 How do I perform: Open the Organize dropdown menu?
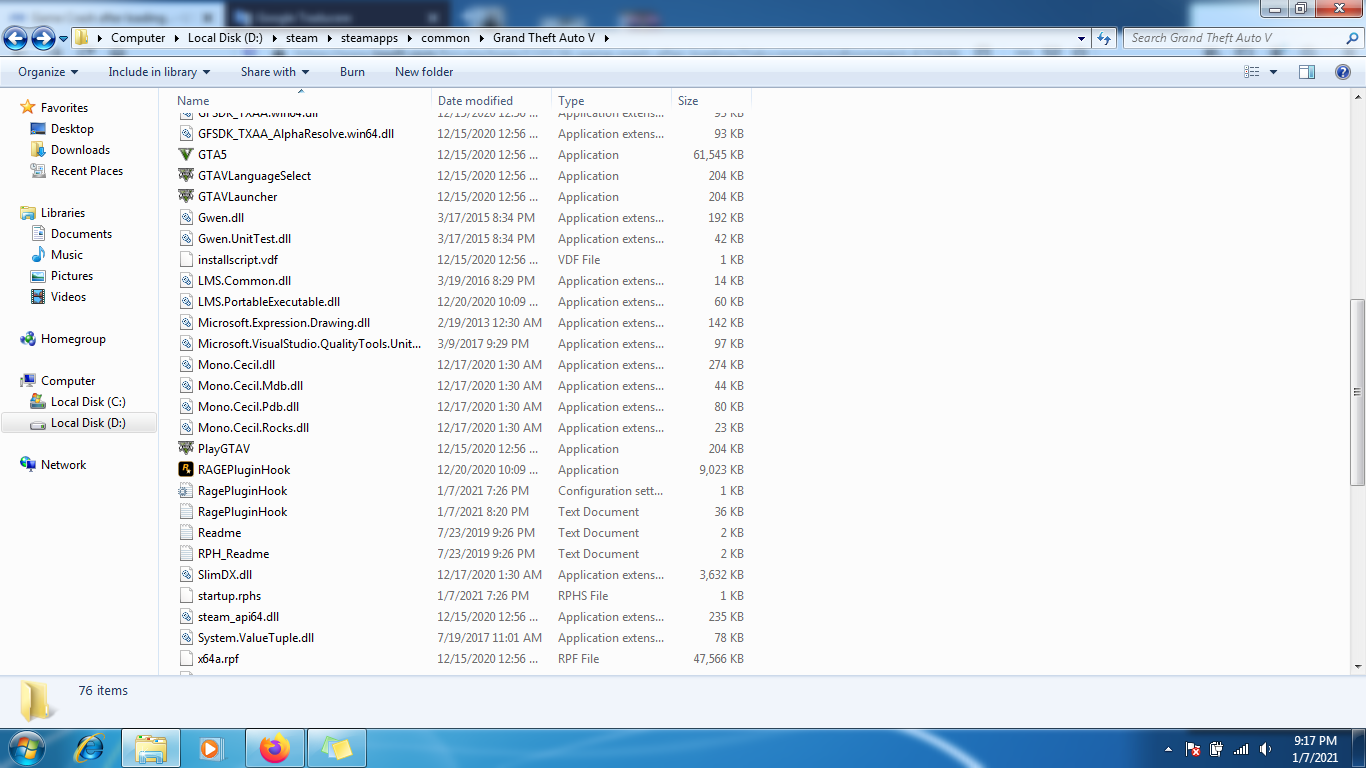48,72
